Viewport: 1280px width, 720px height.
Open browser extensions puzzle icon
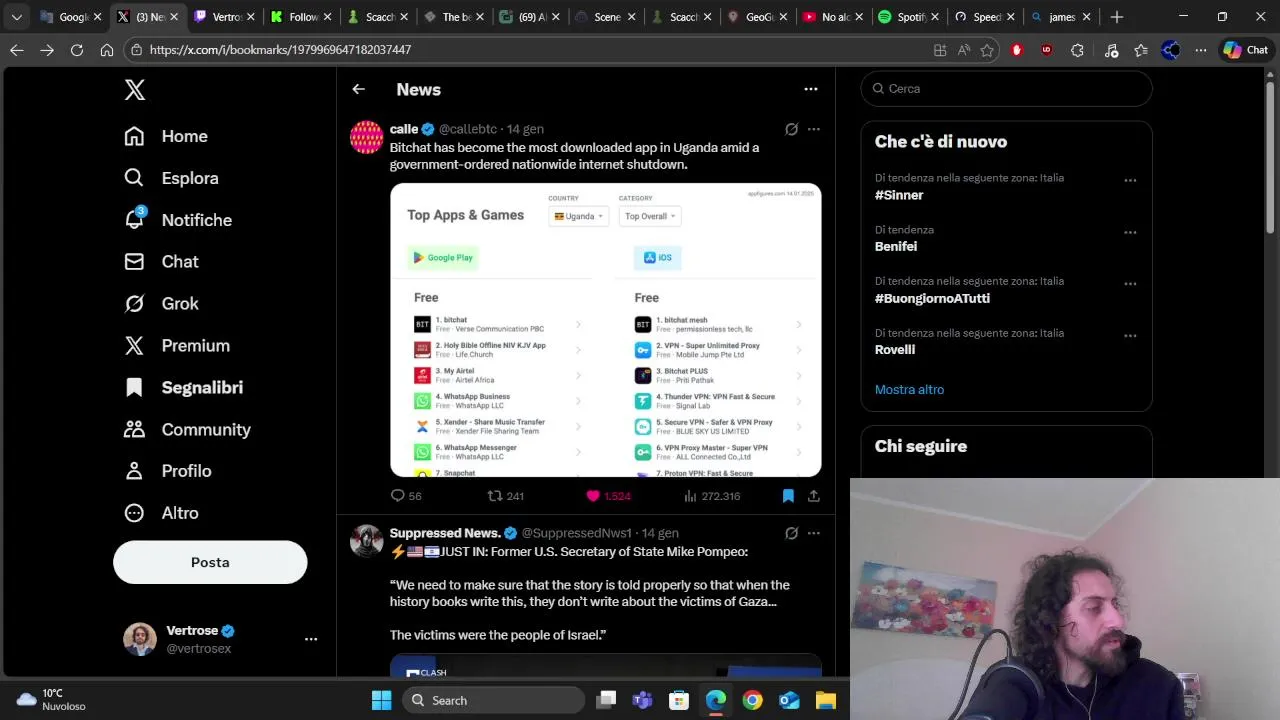pos(1077,50)
